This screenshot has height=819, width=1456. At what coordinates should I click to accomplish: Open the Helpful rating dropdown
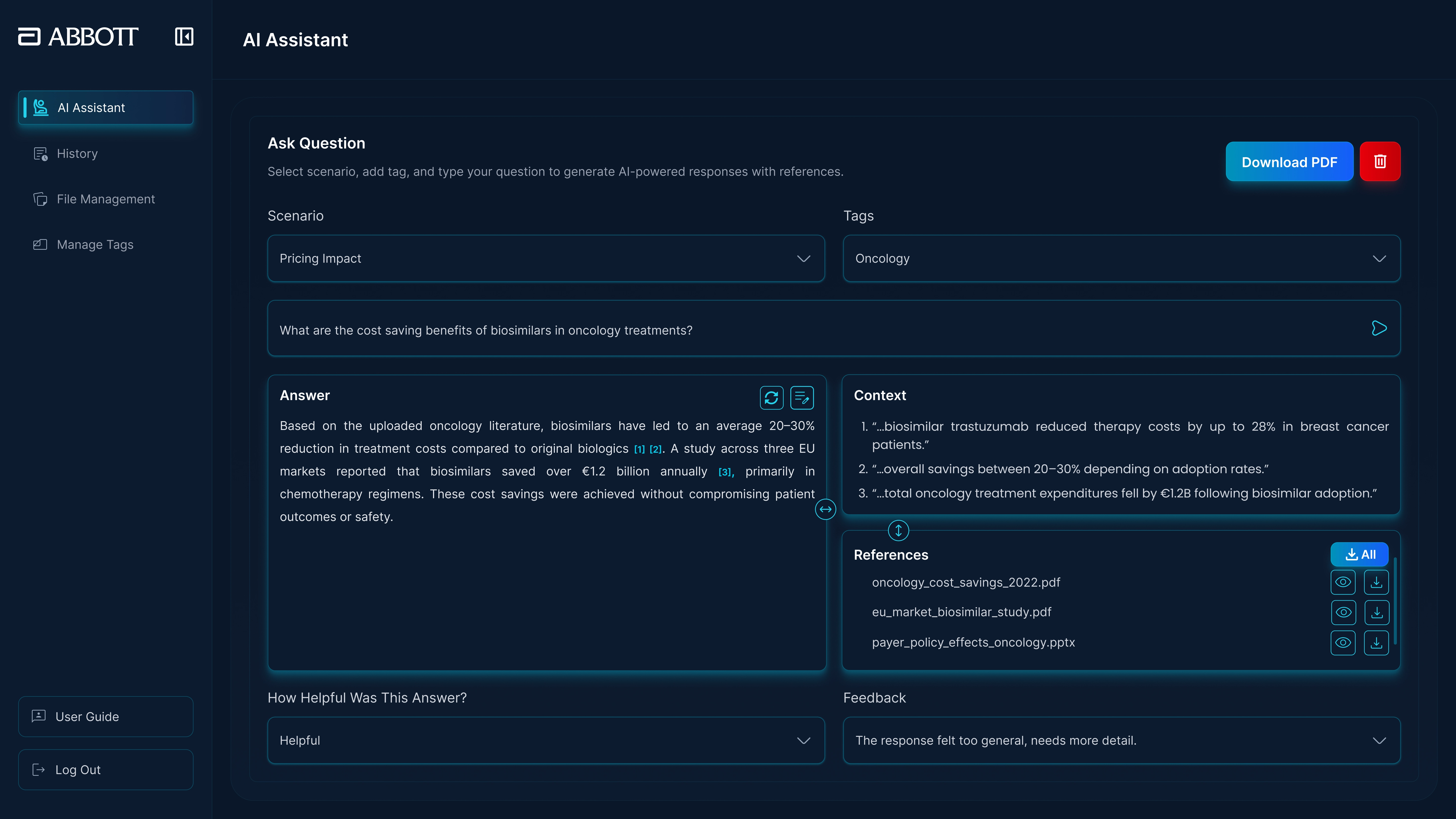point(545,740)
